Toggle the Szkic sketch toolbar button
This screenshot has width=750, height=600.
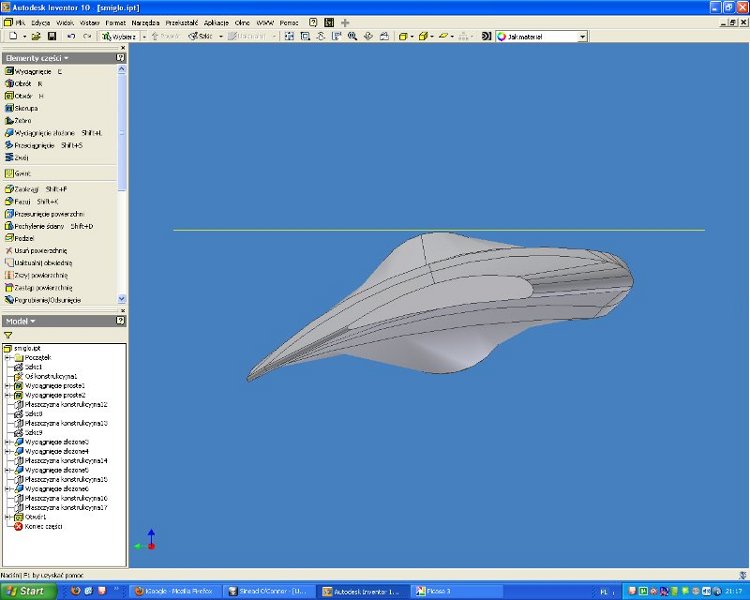point(200,36)
